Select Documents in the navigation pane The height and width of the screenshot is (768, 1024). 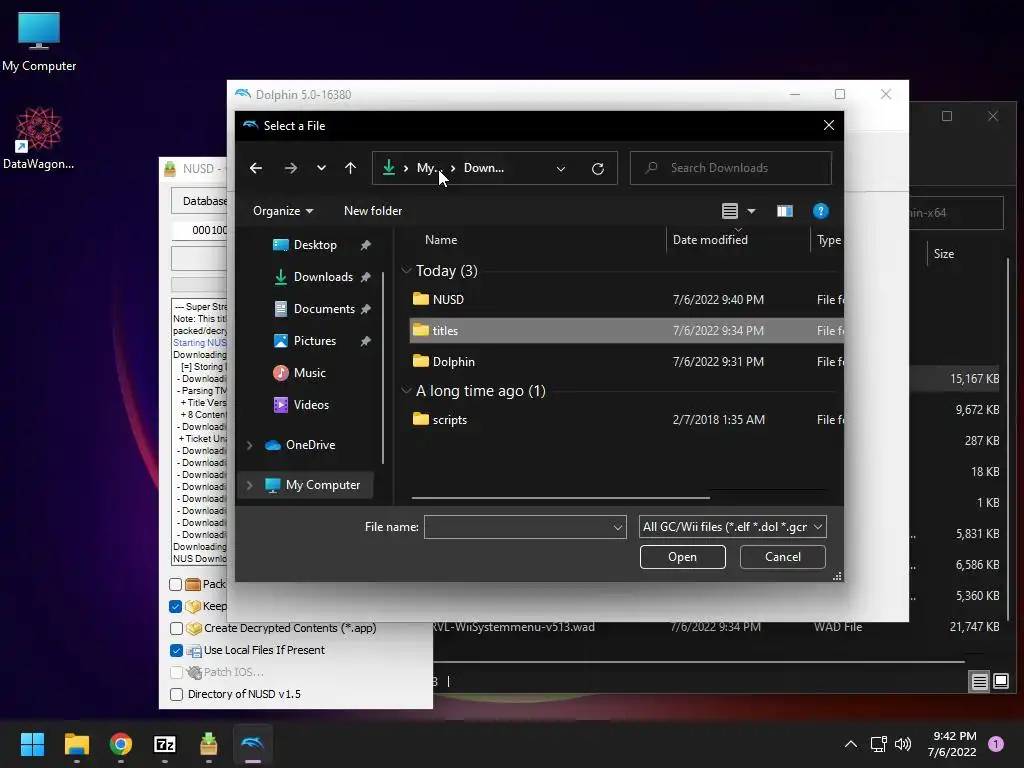324,309
